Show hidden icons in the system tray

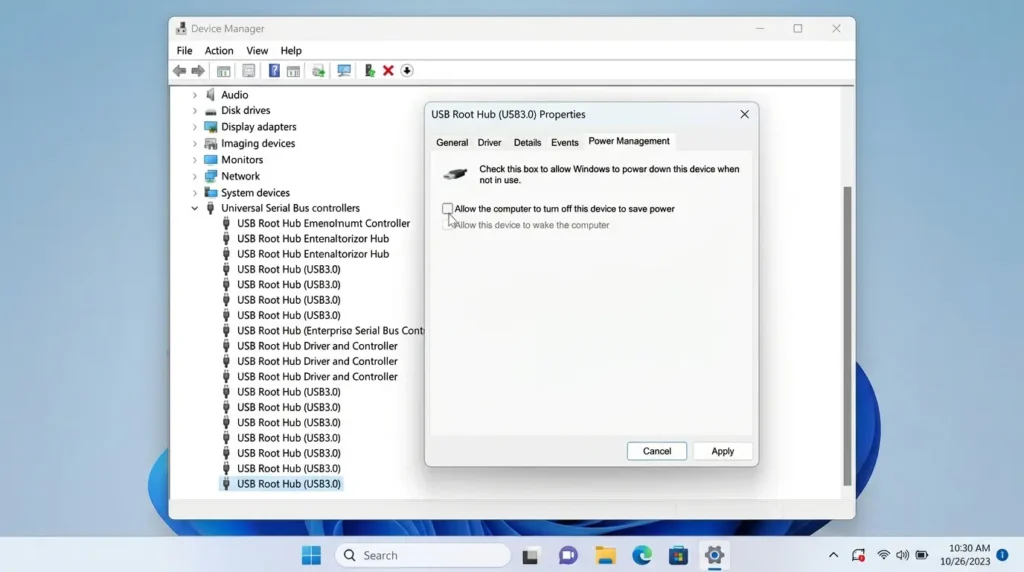[833, 555]
